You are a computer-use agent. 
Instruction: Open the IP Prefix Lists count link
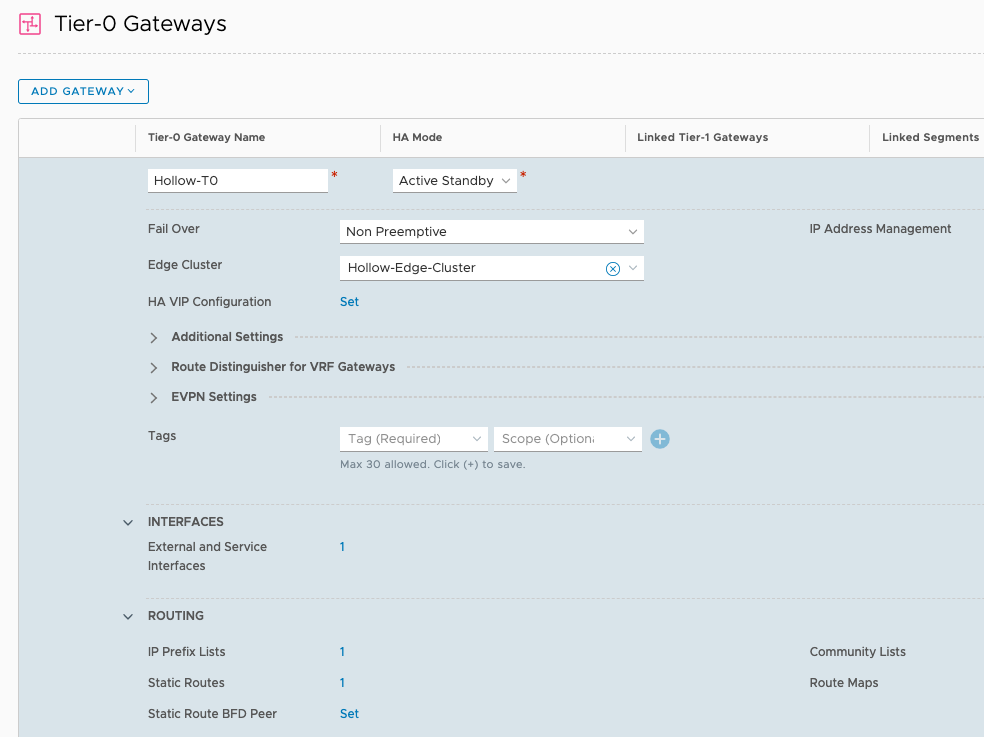pos(342,652)
